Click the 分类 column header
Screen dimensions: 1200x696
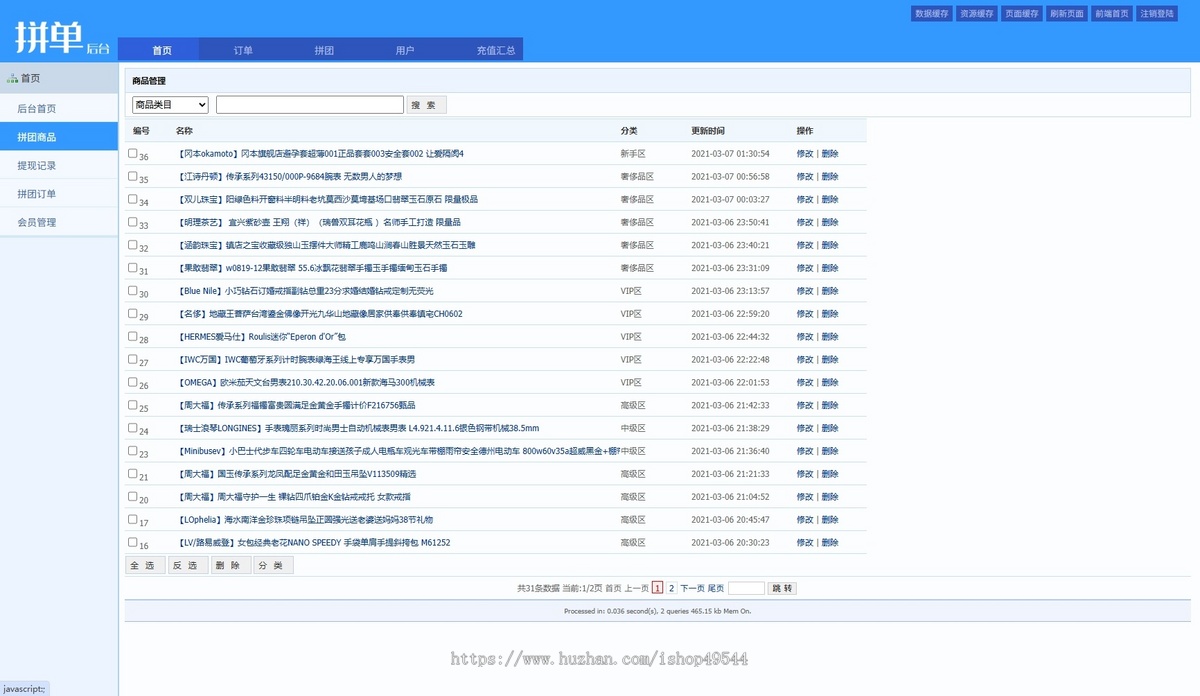click(629, 131)
